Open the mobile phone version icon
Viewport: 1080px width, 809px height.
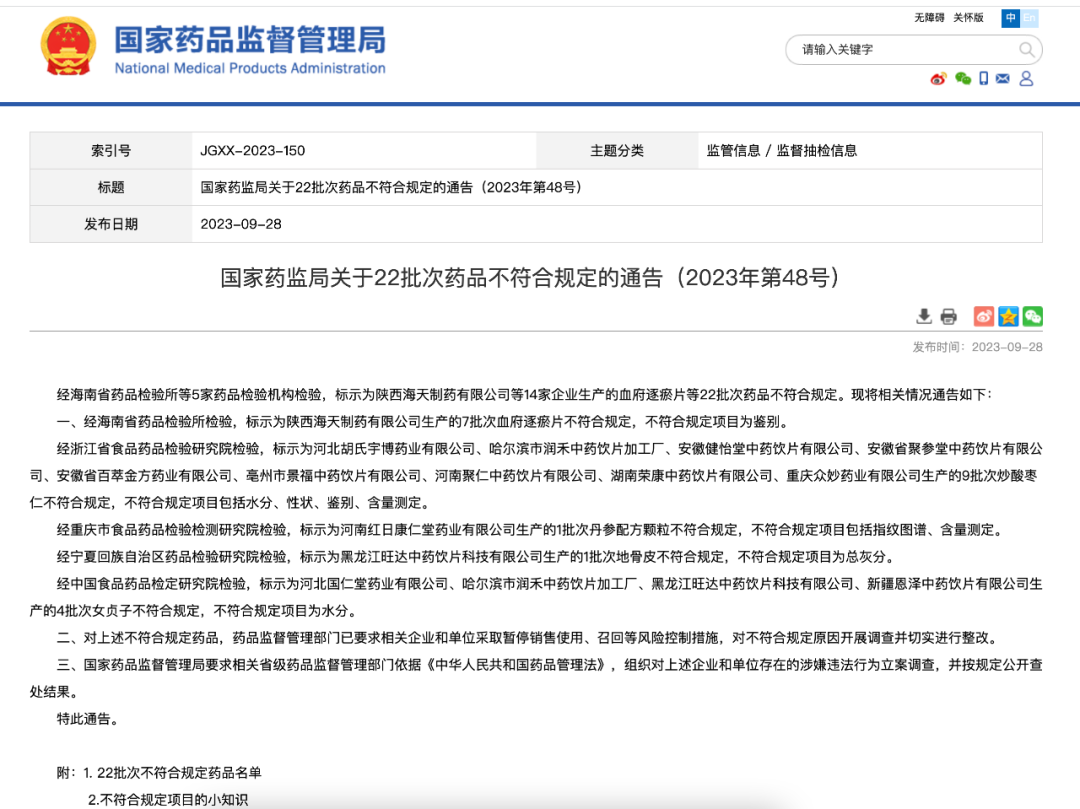click(x=984, y=78)
